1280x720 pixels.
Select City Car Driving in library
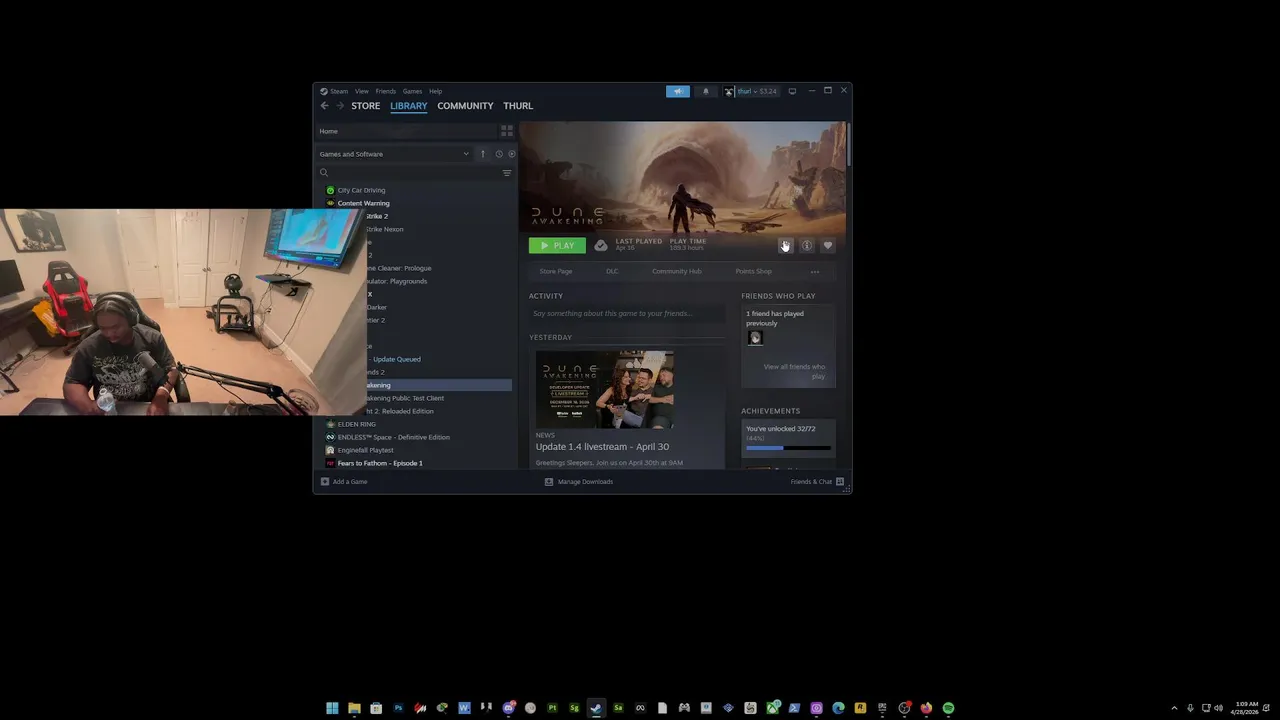(361, 190)
